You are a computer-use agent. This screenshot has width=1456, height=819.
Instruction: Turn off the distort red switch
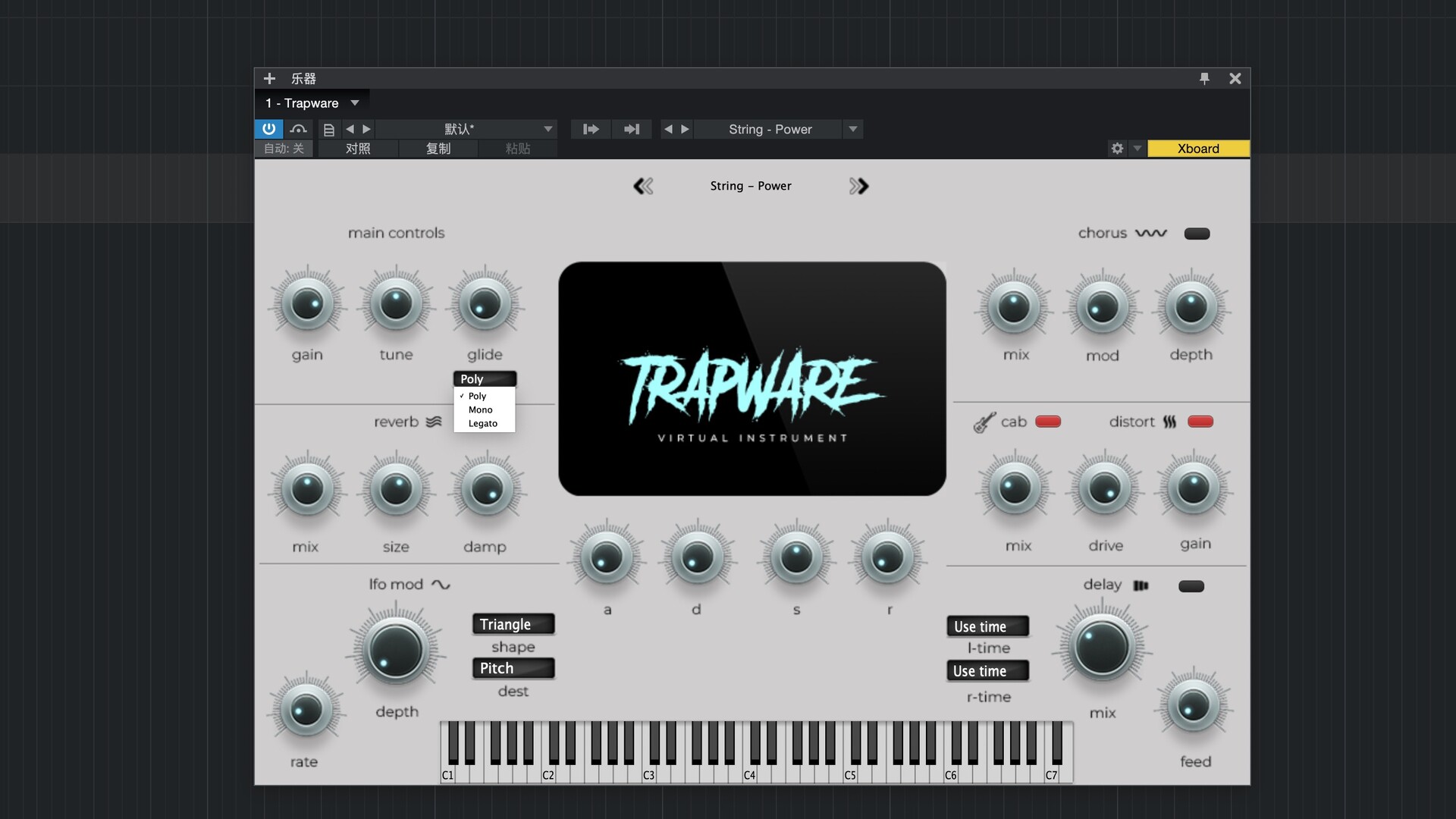point(1200,422)
